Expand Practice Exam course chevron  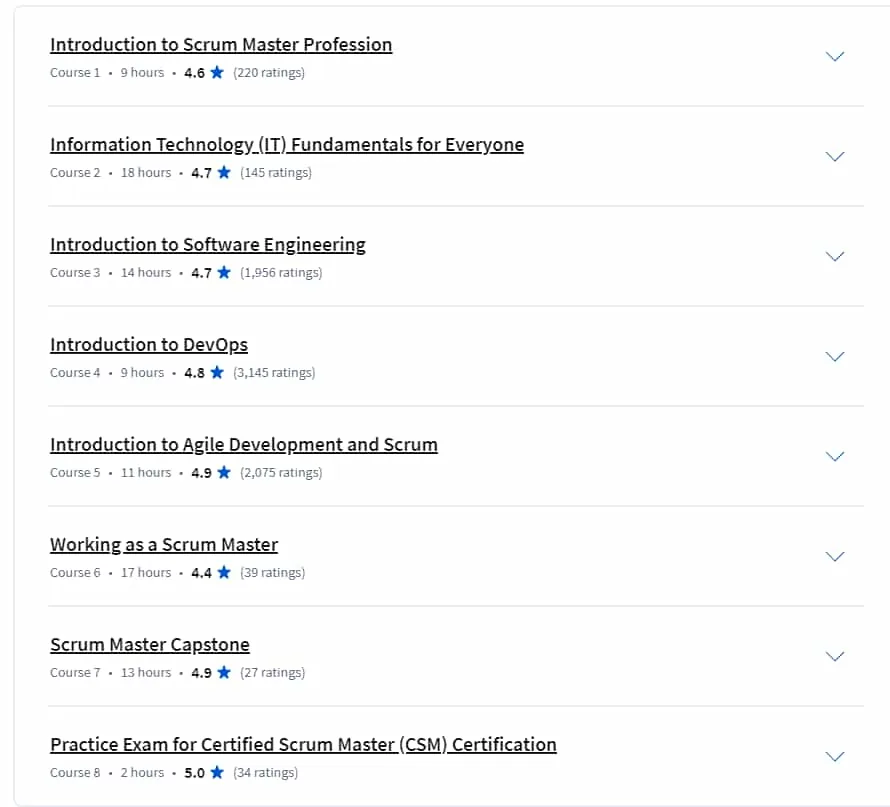tap(834, 756)
